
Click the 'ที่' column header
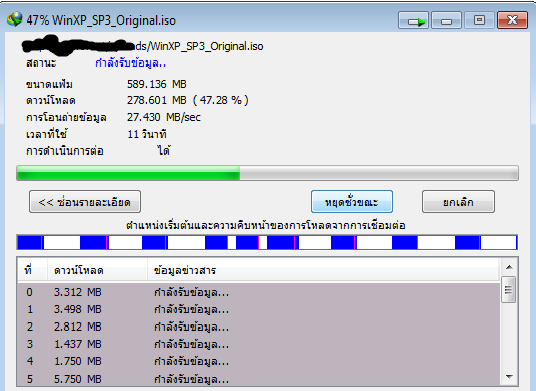(x=32, y=270)
